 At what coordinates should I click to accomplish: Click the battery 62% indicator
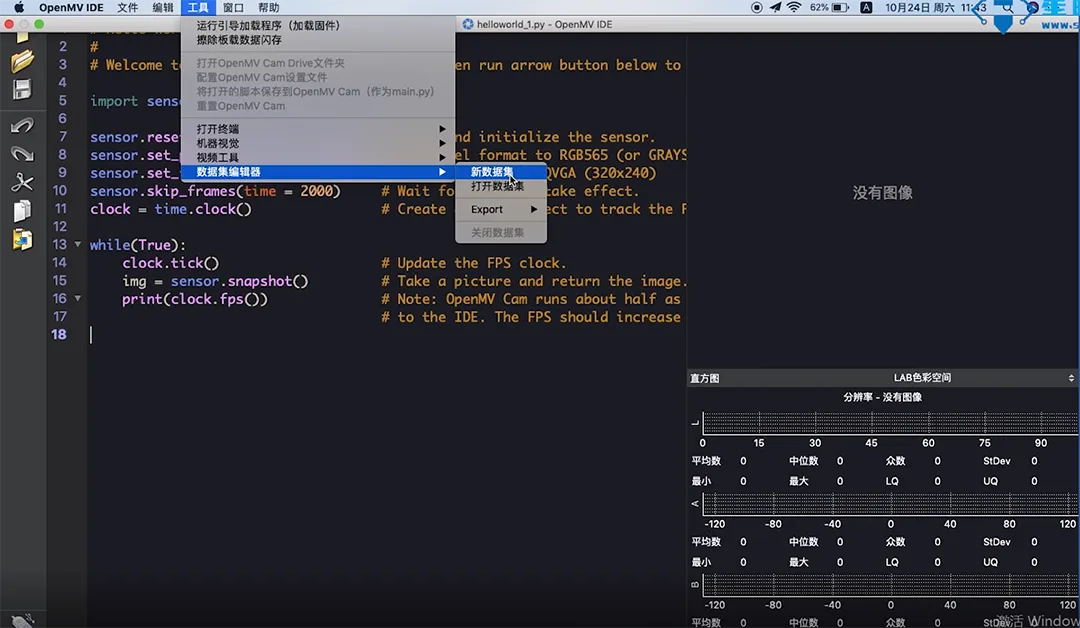[x=829, y=8]
